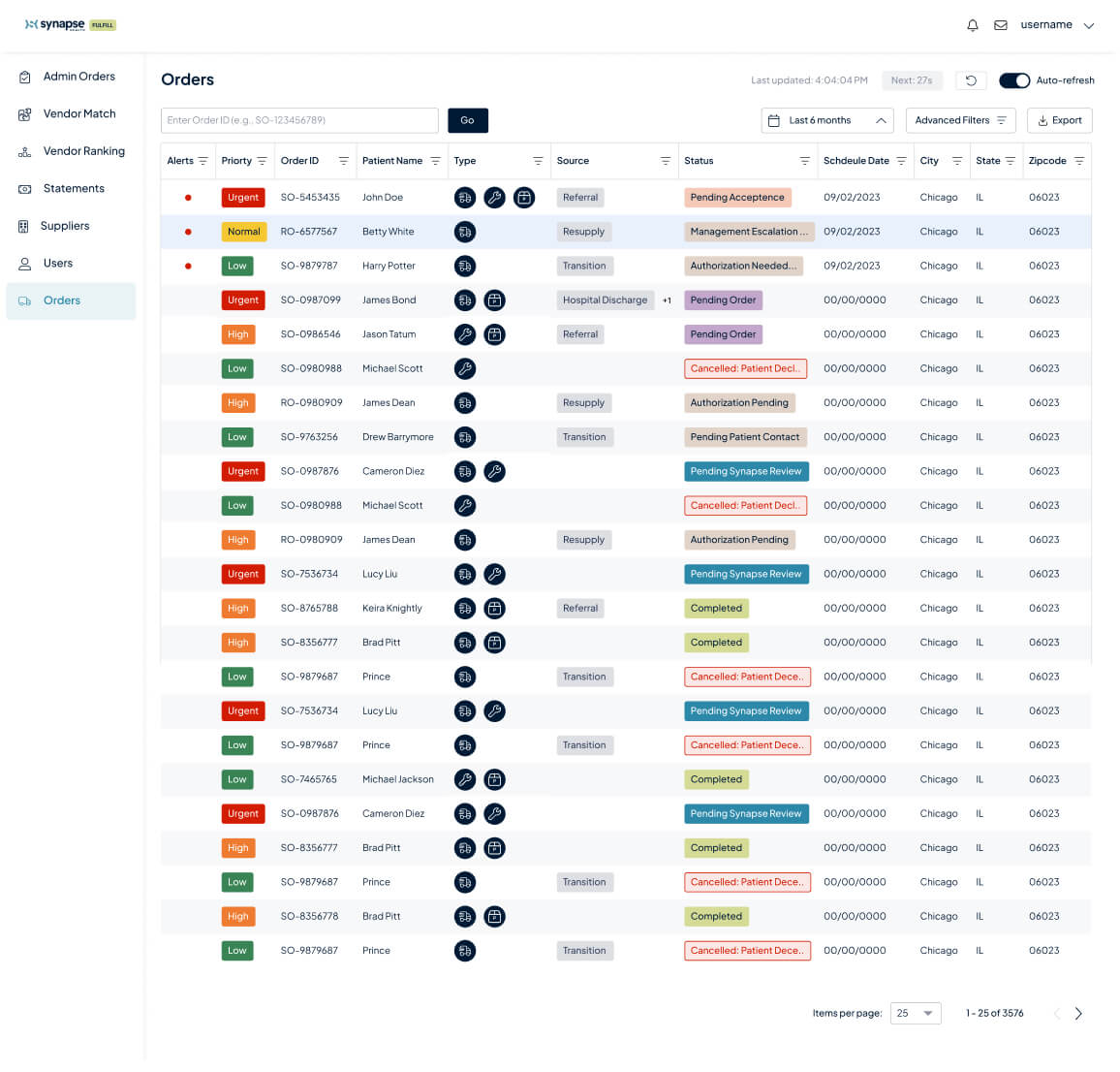The width and height of the screenshot is (1120, 1072).
Task: Click the Export button
Action: point(1059,120)
